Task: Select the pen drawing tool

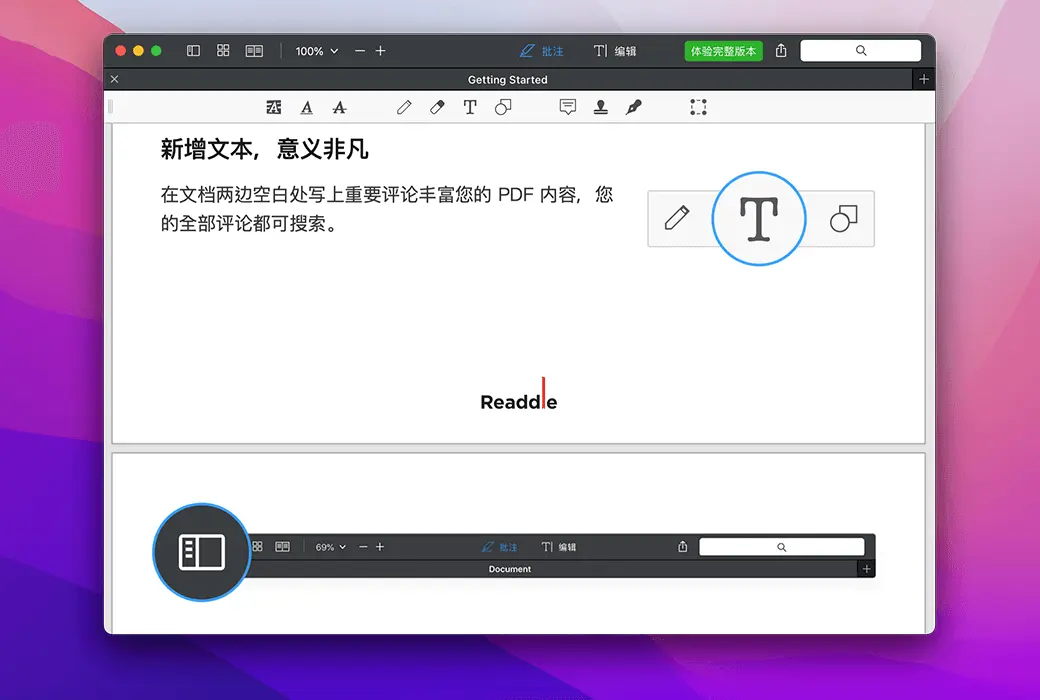Action: pos(404,107)
